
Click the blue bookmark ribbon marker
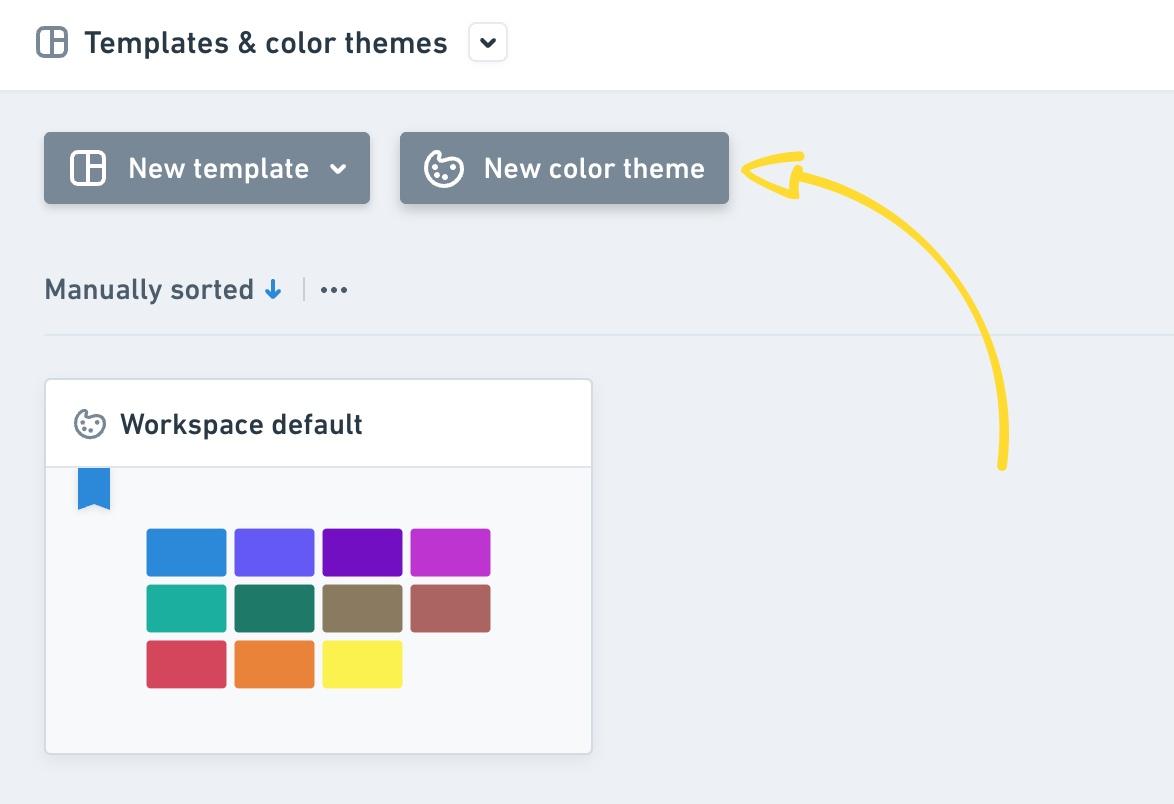(94, 488)
